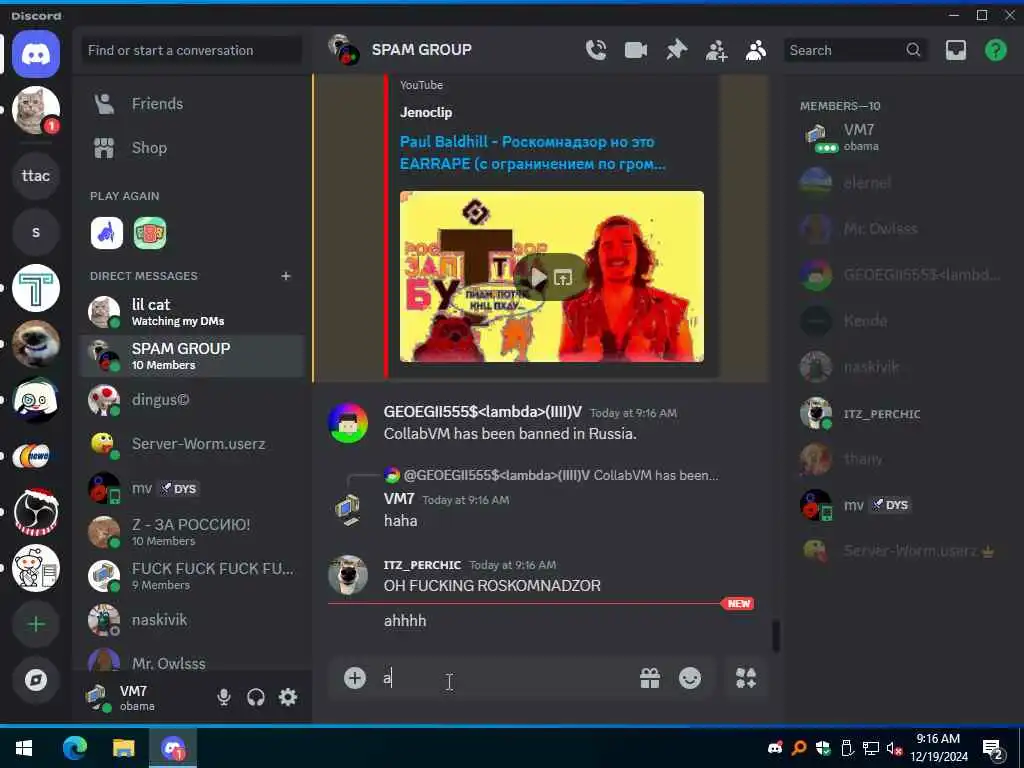The width and height of the screenshot is (1024, 768).
Task: Open the naskivik direct message
Action: tap(191, 620)
